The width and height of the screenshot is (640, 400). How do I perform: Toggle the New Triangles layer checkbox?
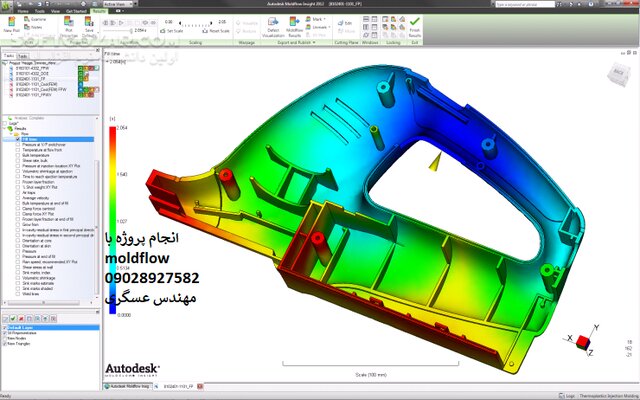coord(5,344)
